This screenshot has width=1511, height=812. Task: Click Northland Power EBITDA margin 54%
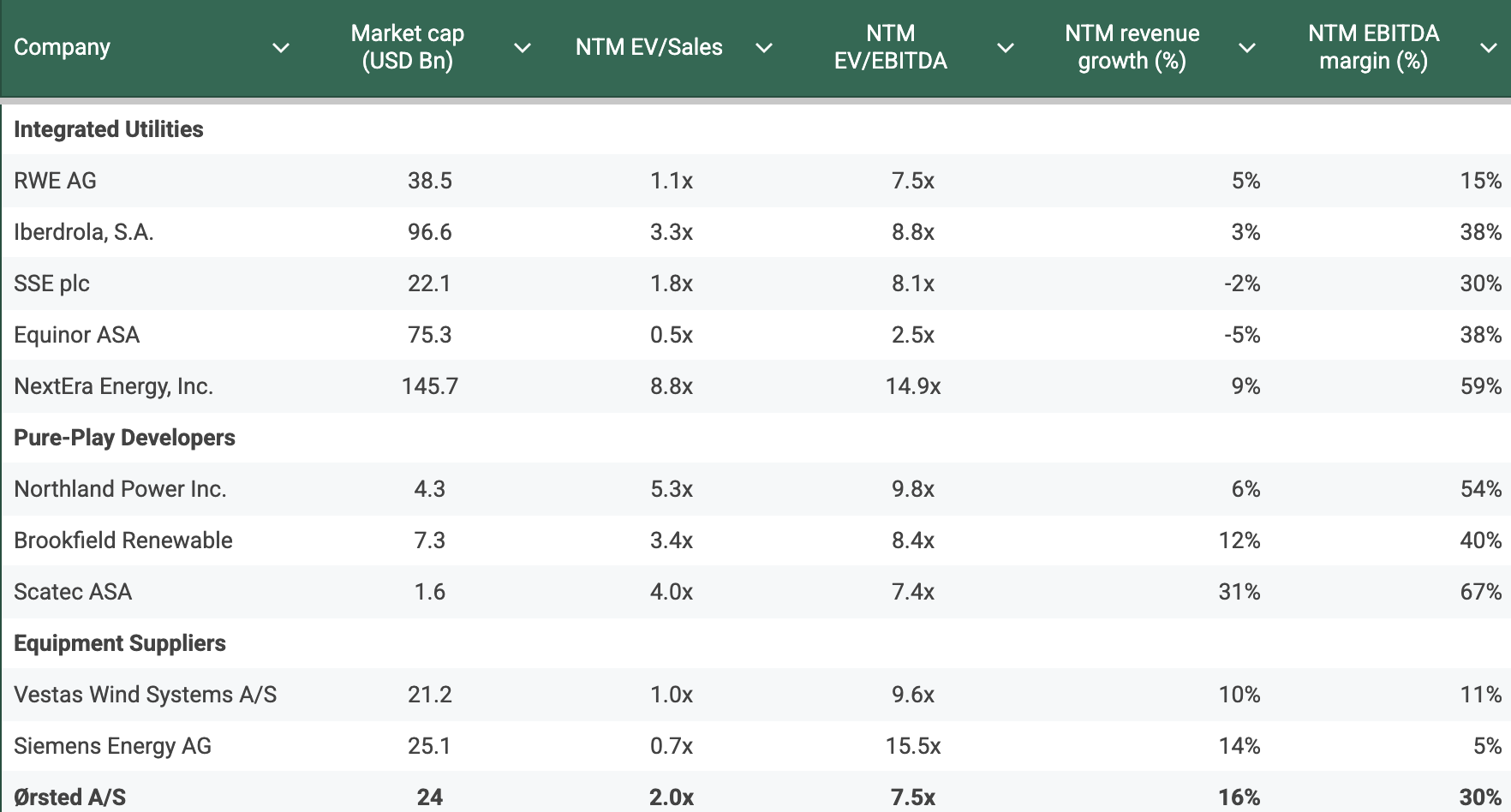point(1481,489)
